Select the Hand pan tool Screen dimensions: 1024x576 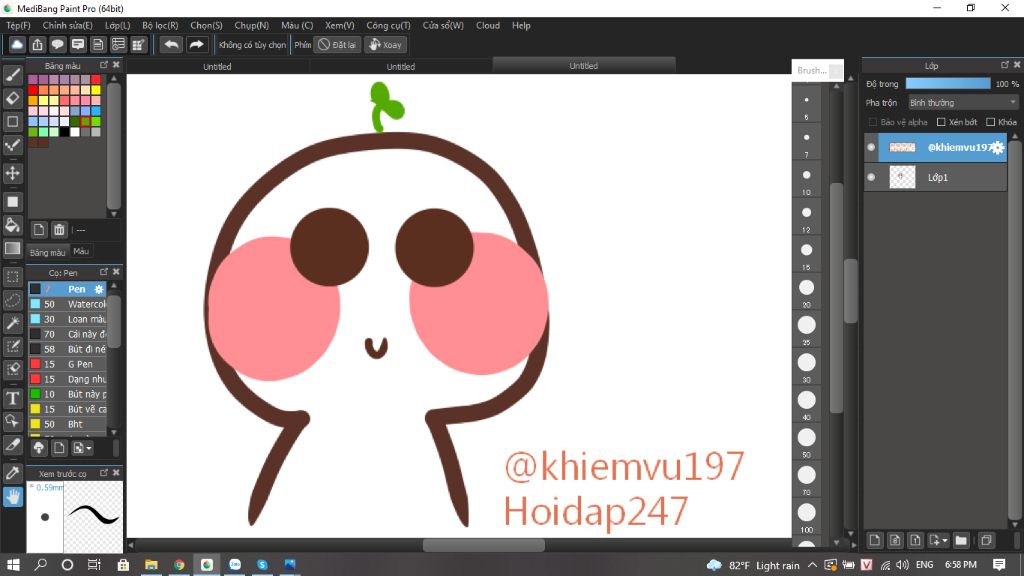[x=12, y=498]
